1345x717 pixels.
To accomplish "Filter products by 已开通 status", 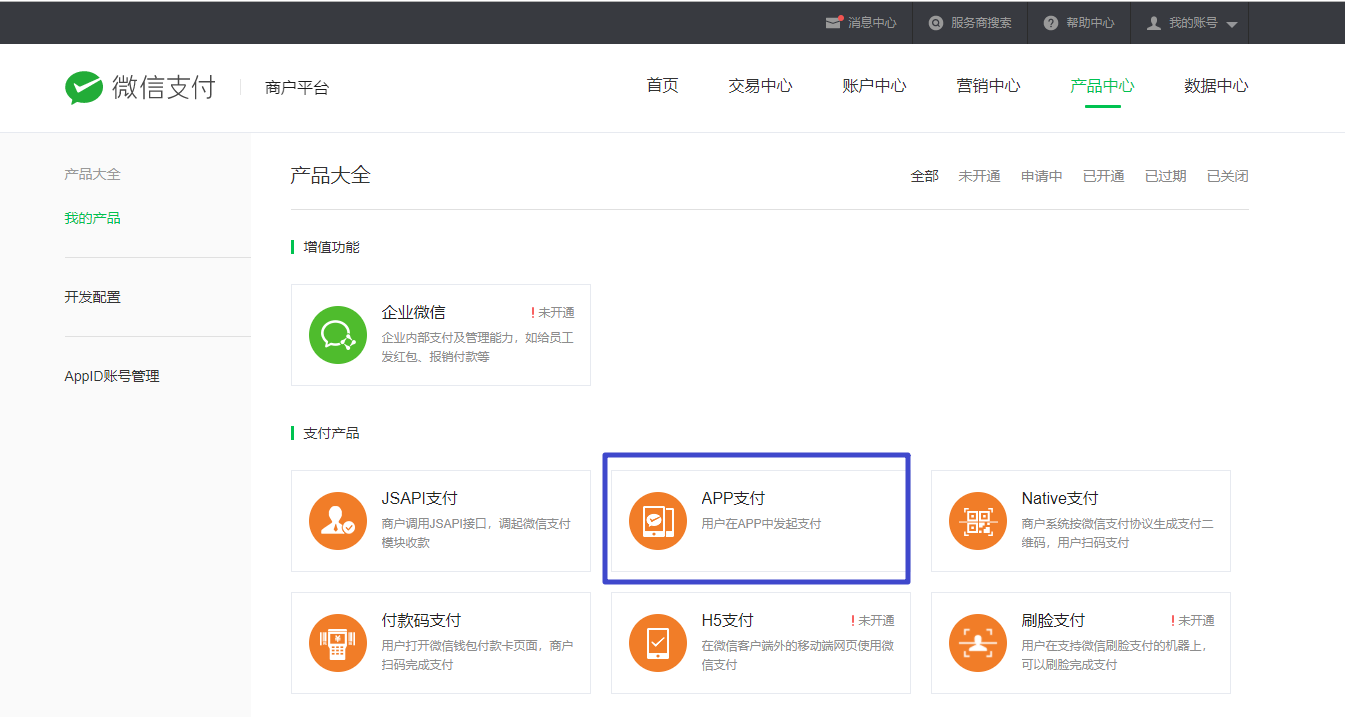I will coord(1103,176).
